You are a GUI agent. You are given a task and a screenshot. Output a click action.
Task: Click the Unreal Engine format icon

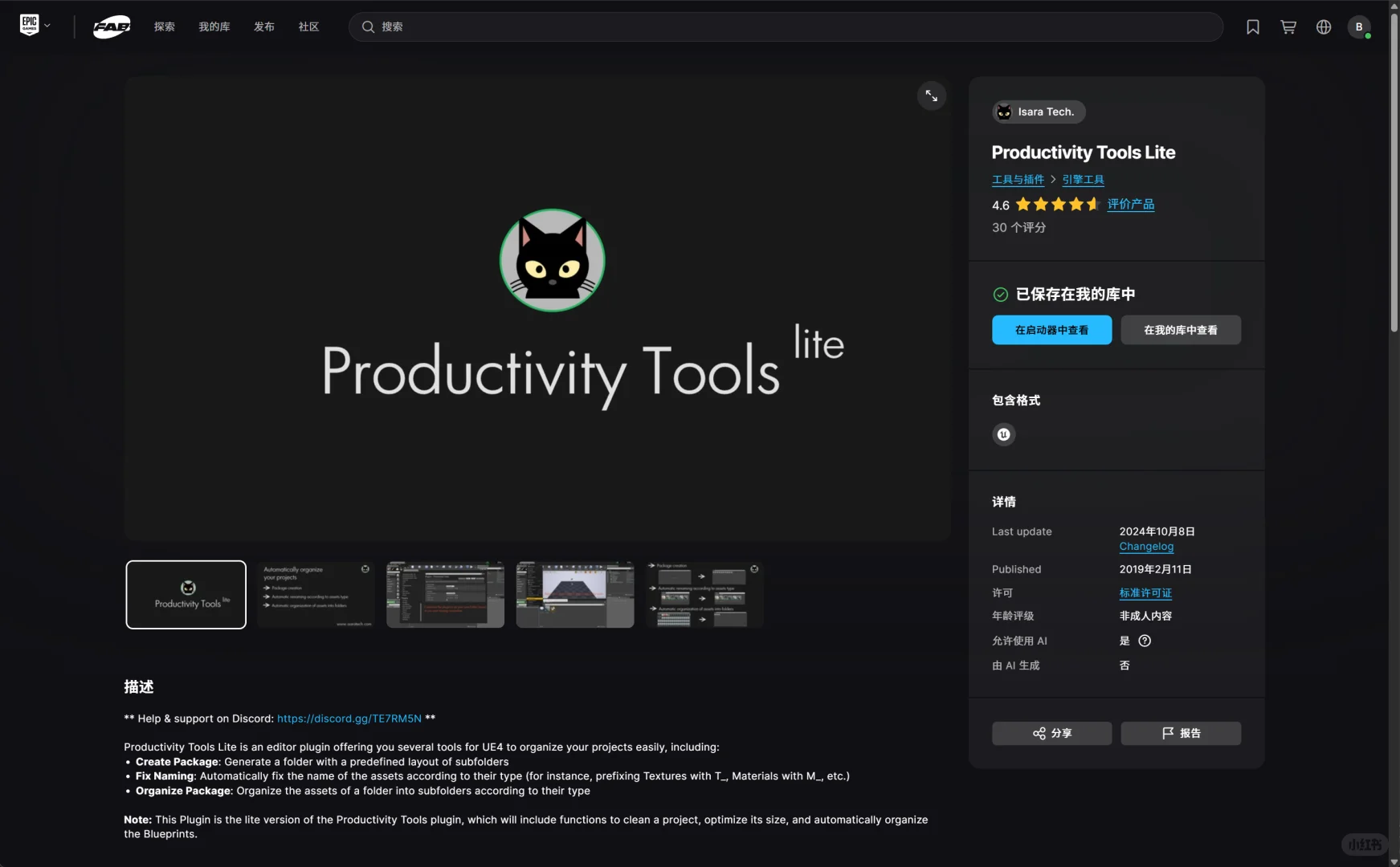point(1004,434)
